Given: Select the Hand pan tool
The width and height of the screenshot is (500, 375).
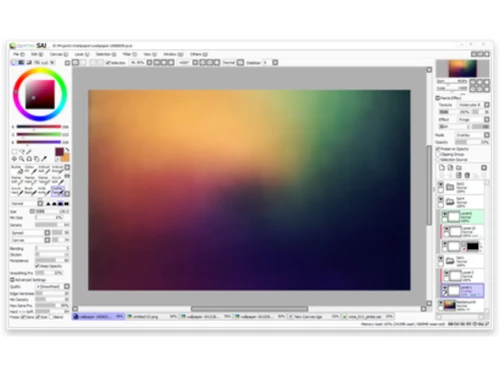Looking at the screenshot, I should click(x=37, y=159).
